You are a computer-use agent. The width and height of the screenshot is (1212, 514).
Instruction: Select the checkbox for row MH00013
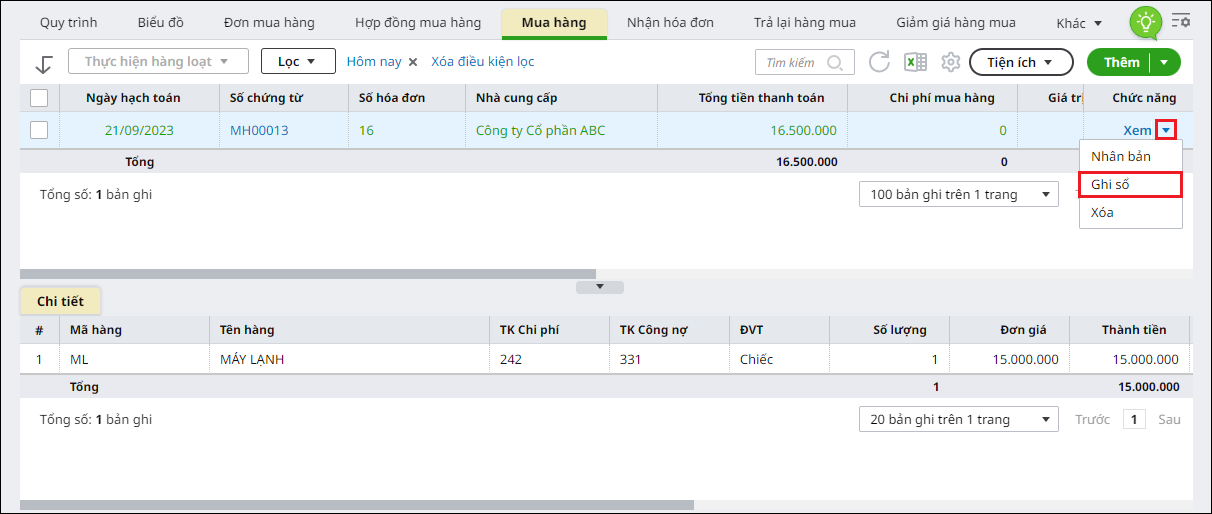click(x=39, y=130)
